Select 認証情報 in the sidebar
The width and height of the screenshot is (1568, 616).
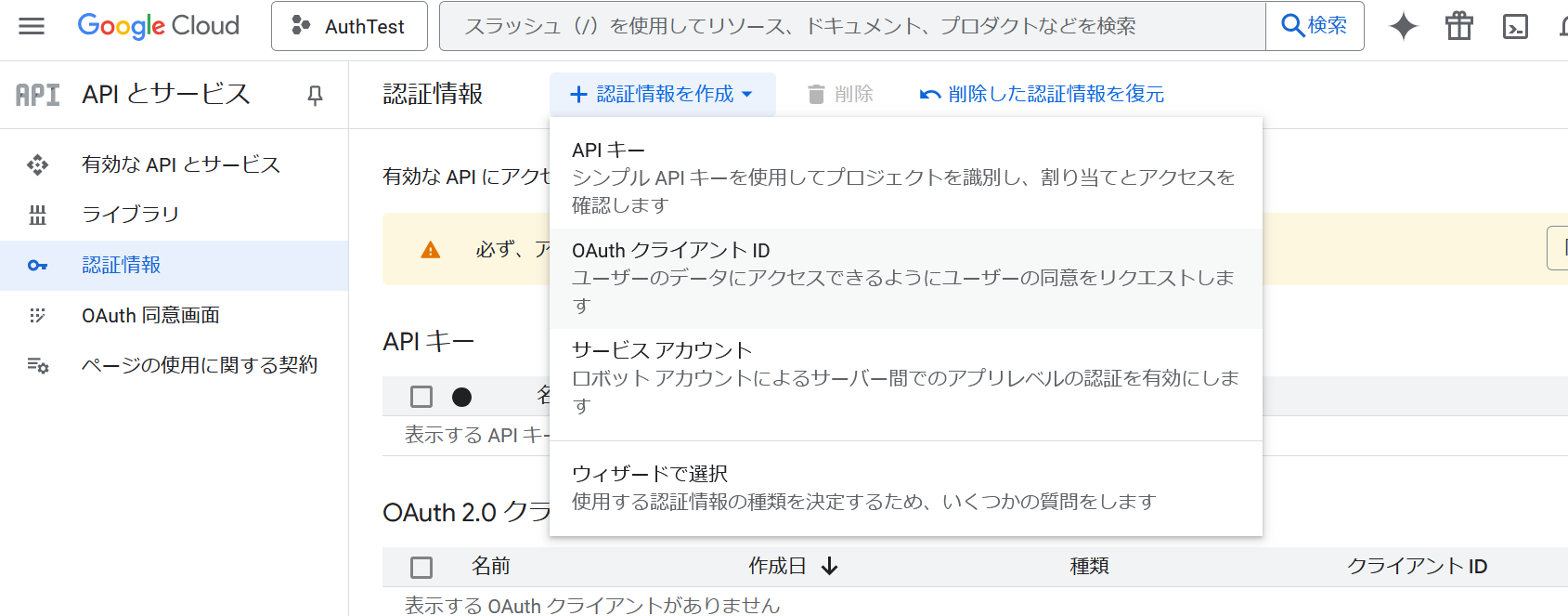[175, 266]
